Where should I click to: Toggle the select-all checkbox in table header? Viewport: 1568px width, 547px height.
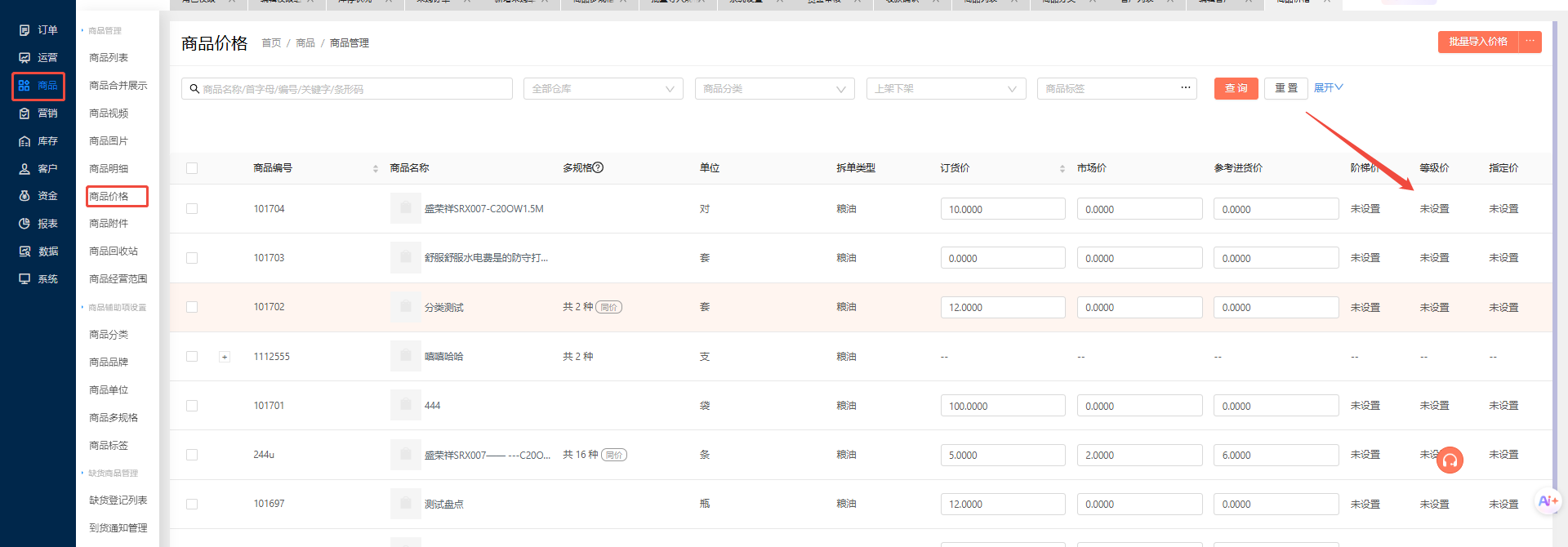click(192, 168)
